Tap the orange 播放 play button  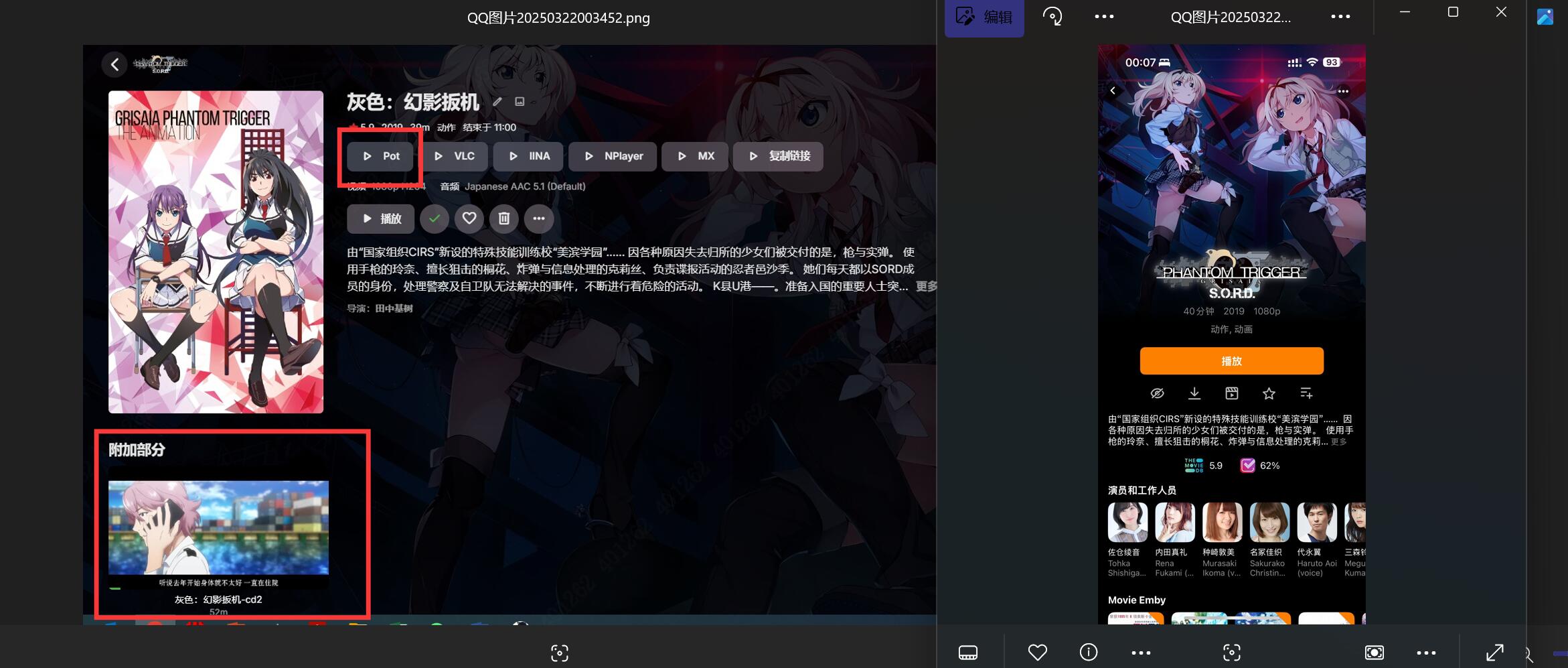coord(1232,361)
